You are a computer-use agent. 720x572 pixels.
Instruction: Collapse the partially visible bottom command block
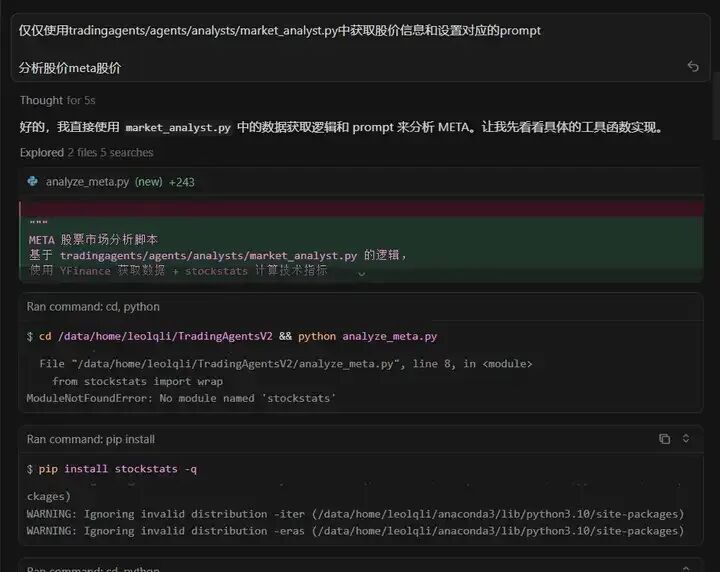pyautogui.click(x=686, y=568)
